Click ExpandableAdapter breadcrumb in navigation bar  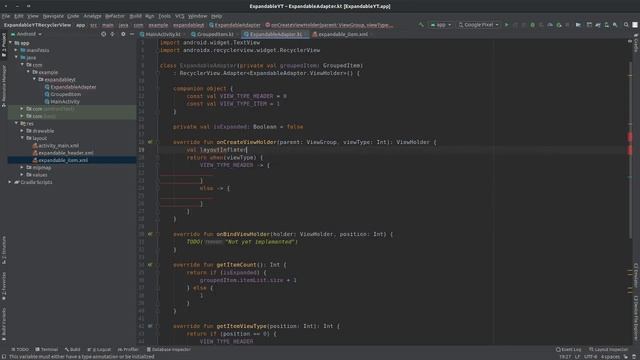point(235,25)
